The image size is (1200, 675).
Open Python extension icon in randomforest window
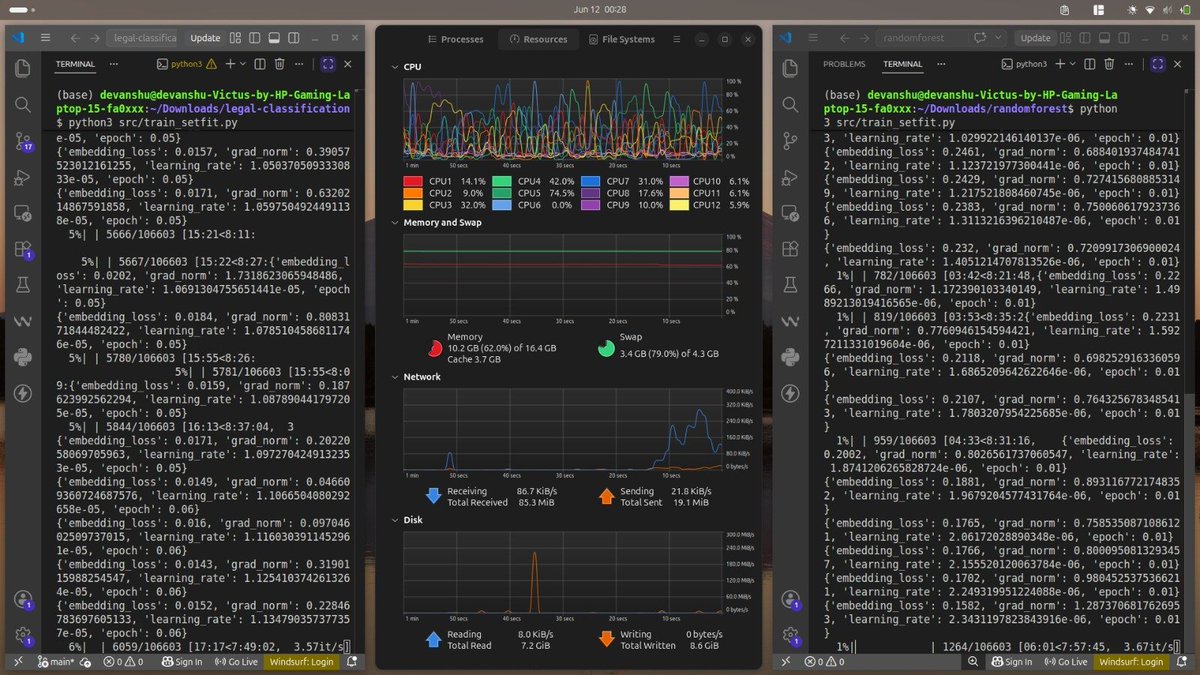(x=790, y=357)
